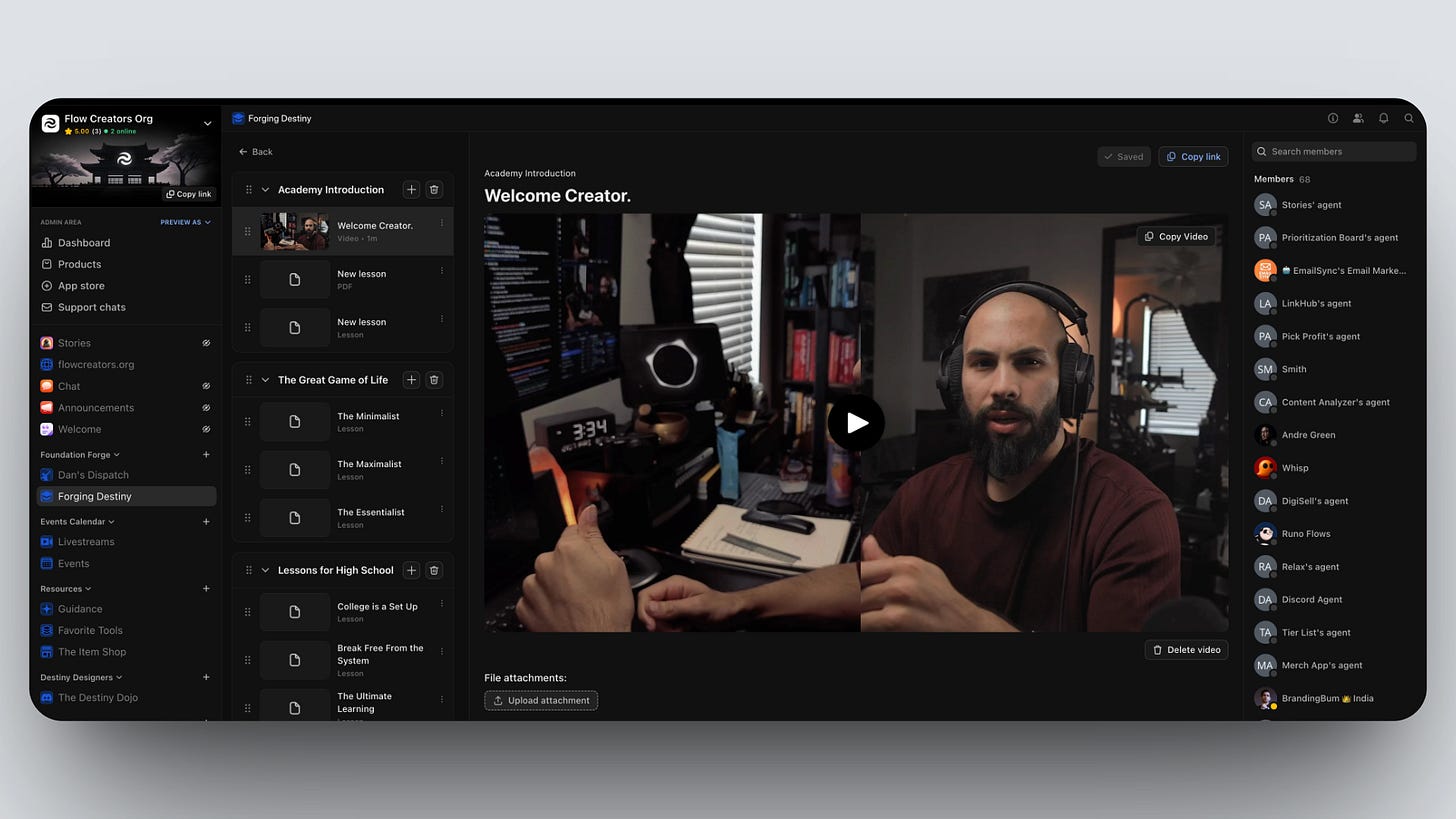Image resolution: width=1456 pixels, height=819 pixels.
Task: Open the Preview As dropdown
Action: pyautogui.click(x=186, y=222)
